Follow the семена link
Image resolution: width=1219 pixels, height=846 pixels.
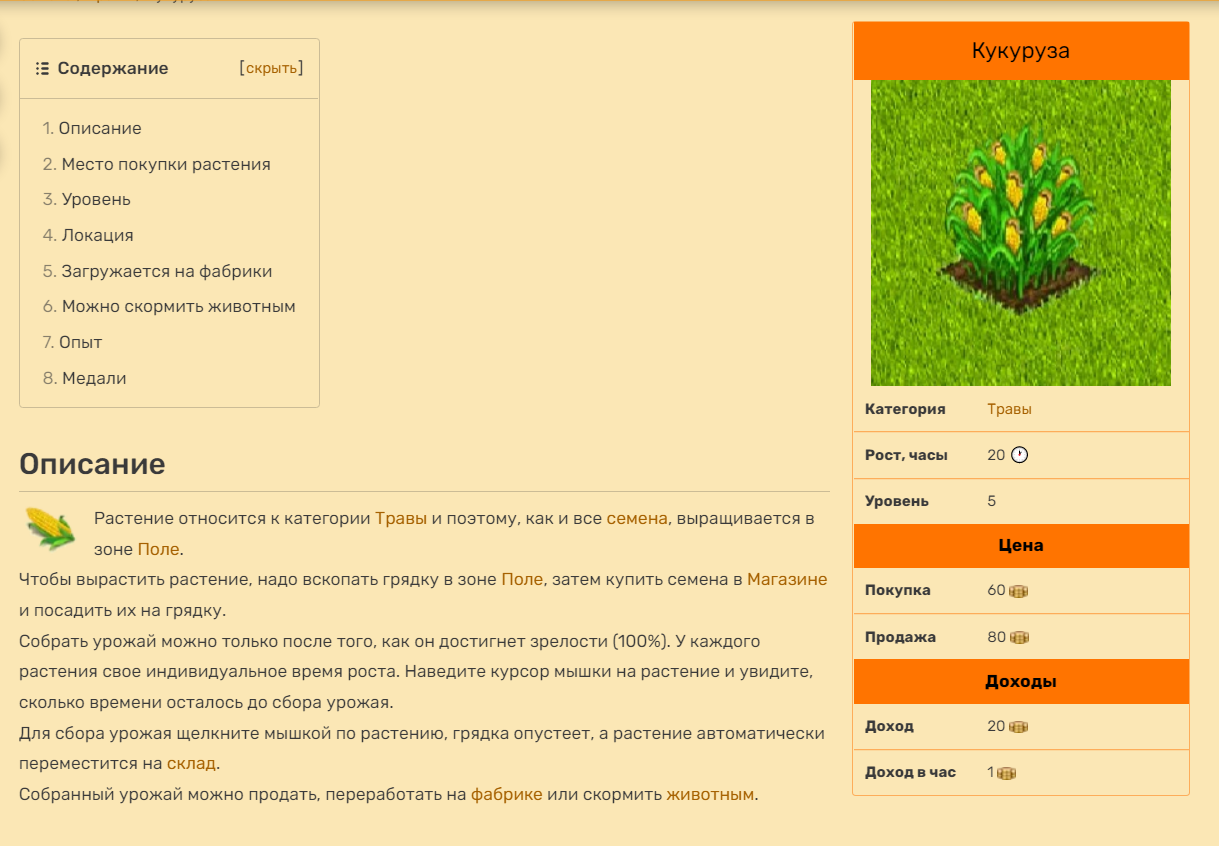click(x=637, y=518)
